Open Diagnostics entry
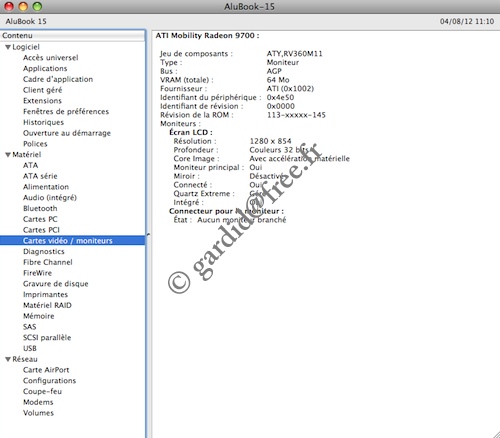 point(44,251)
